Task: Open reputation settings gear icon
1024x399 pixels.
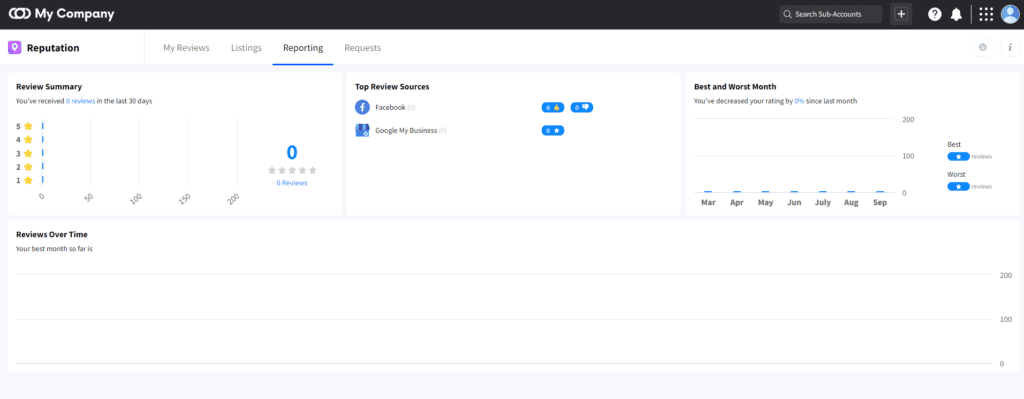Action: [x=982, y=47]
